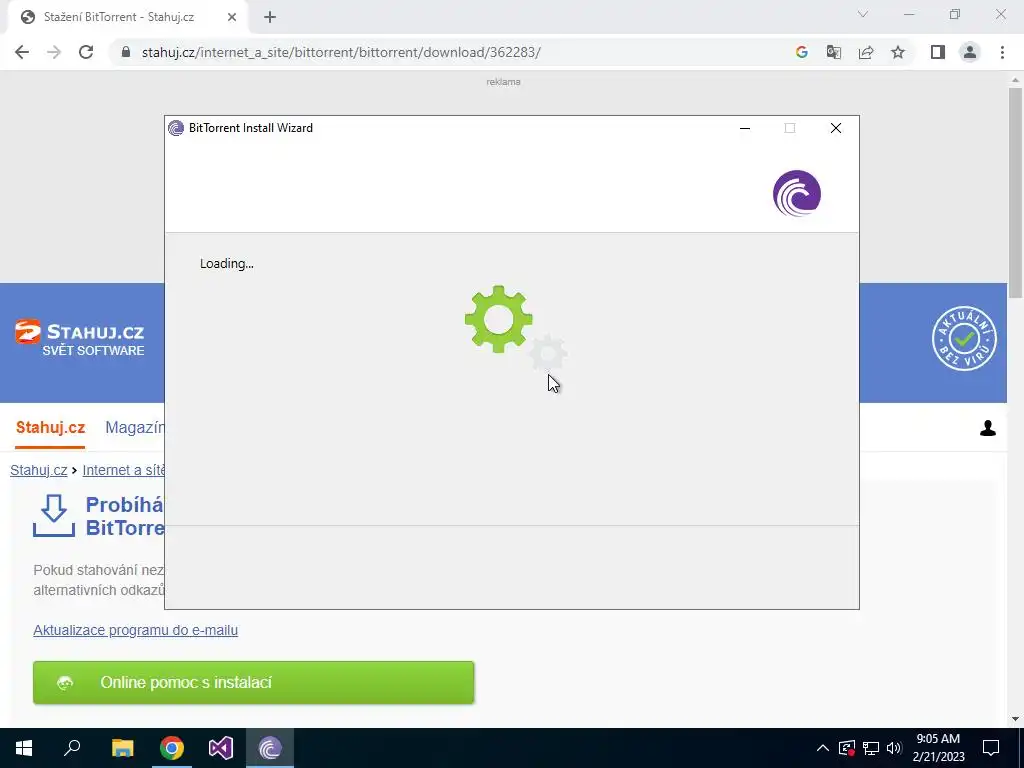Click the translate page icon
1024x768 pixels.
pyautogui.click(x=833, y=52)
